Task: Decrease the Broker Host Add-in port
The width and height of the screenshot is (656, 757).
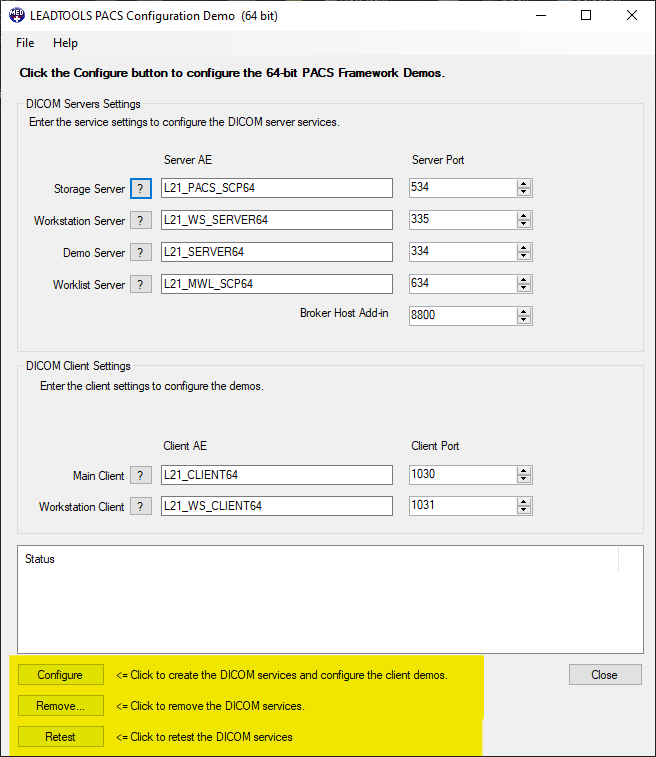Action: (x=524, y=320)
